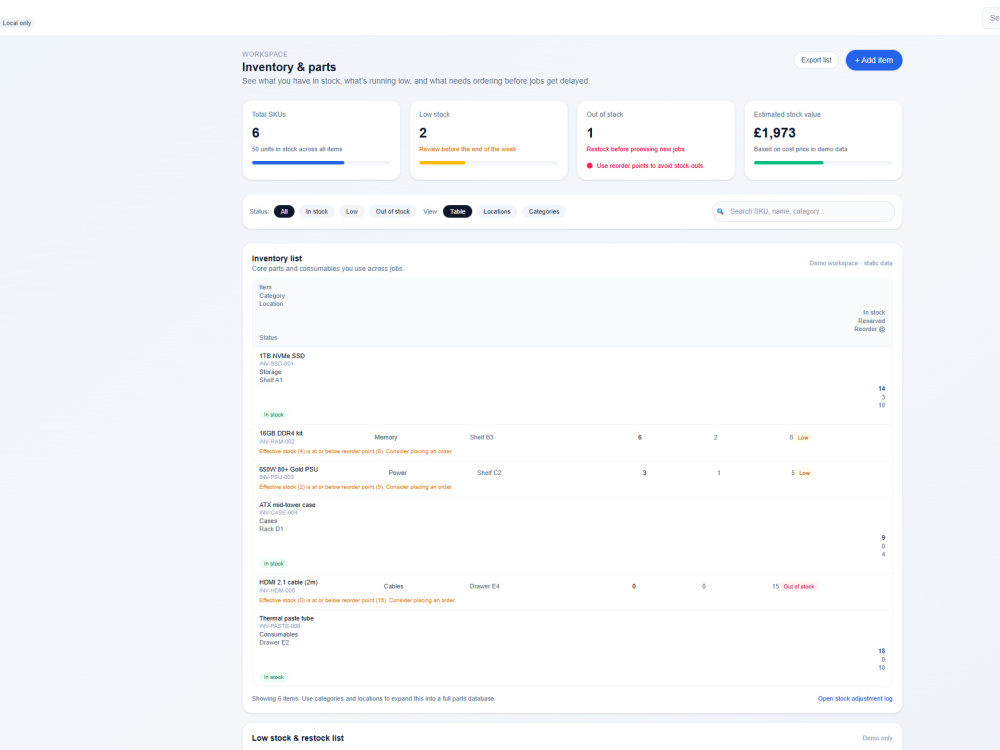1000x750 pixels.
Task: Select the 1TB NVMe SSD item name
Action: 282,356
